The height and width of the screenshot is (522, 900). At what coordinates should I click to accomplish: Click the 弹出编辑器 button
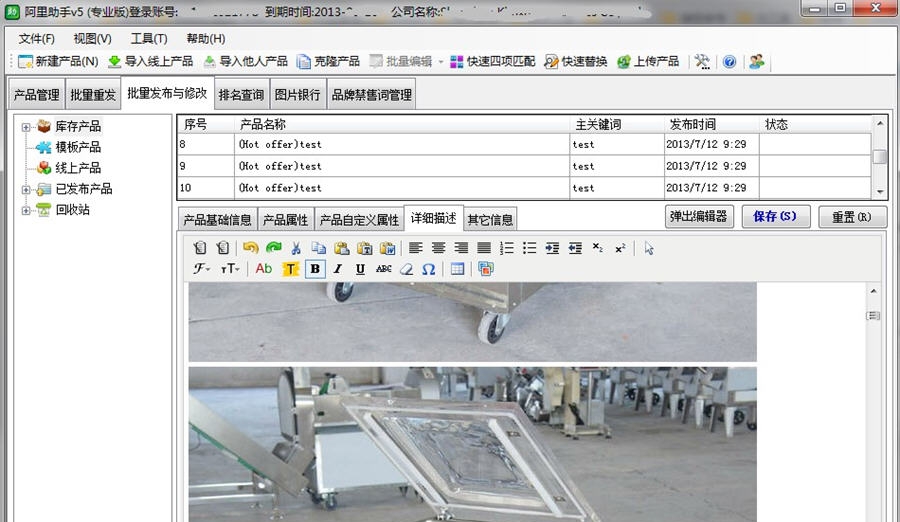699,217
